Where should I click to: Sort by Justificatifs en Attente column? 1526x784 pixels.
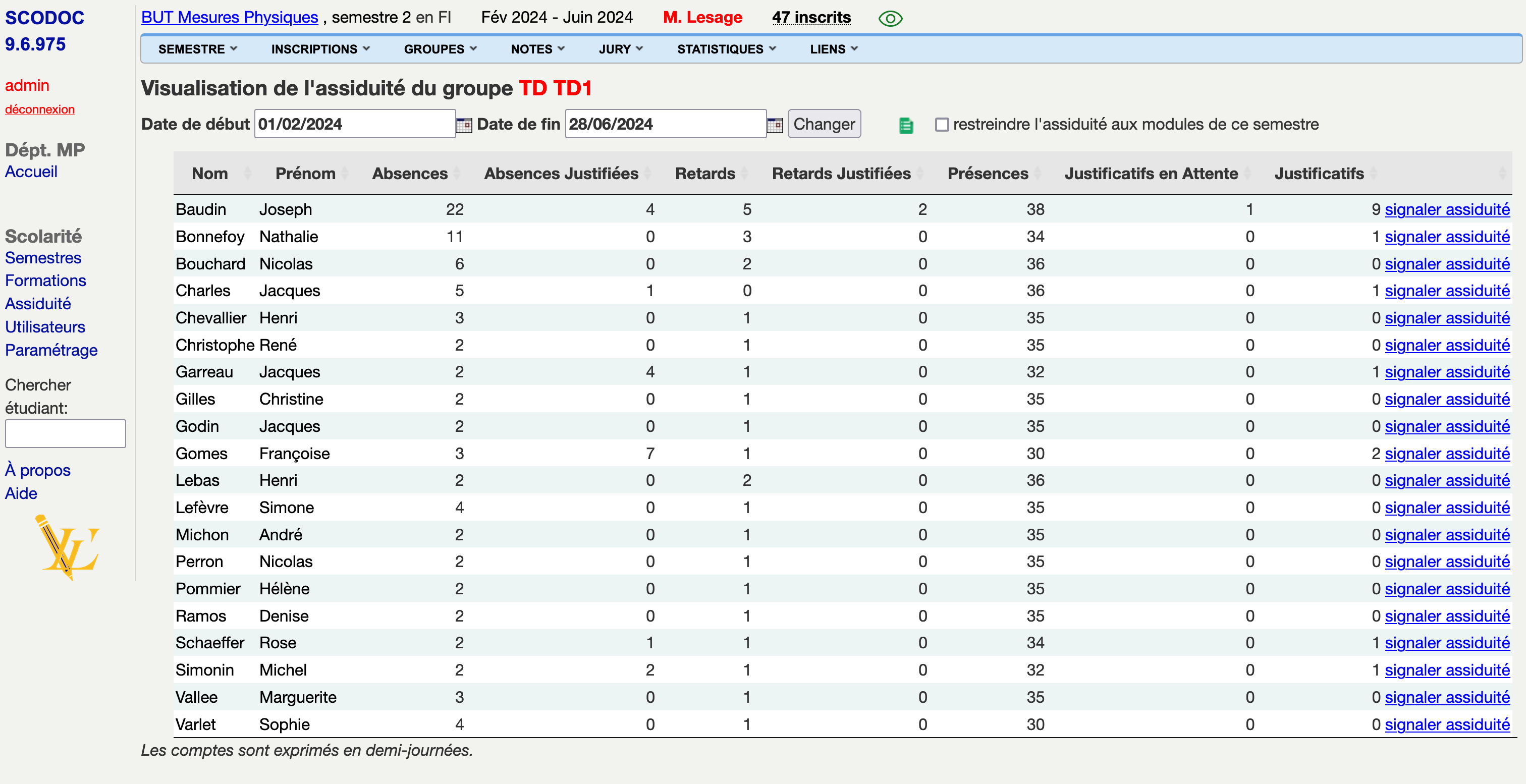(x=1151, y=174)
